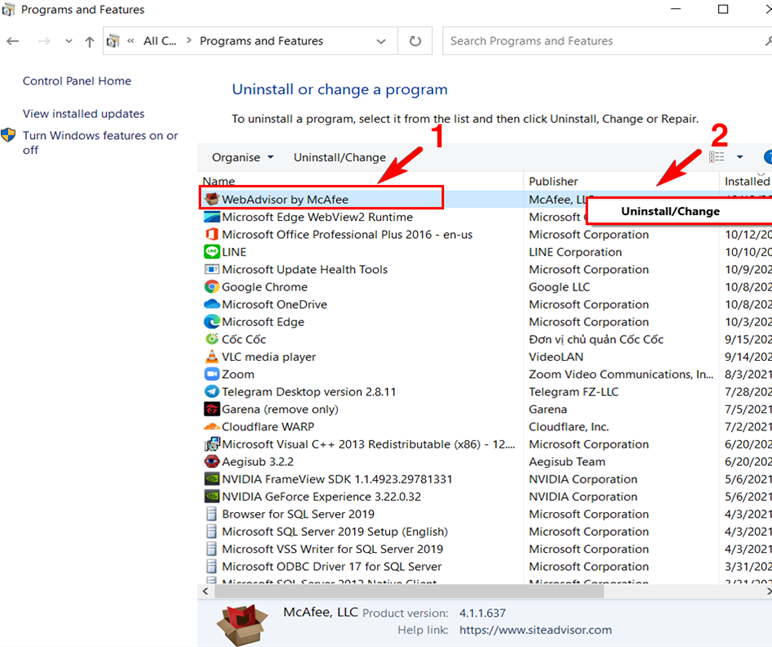Image resolution: width=772 pixels, height=647 pixels.
Task: Click the VLC media player cone icon
Action: point(212,356)
